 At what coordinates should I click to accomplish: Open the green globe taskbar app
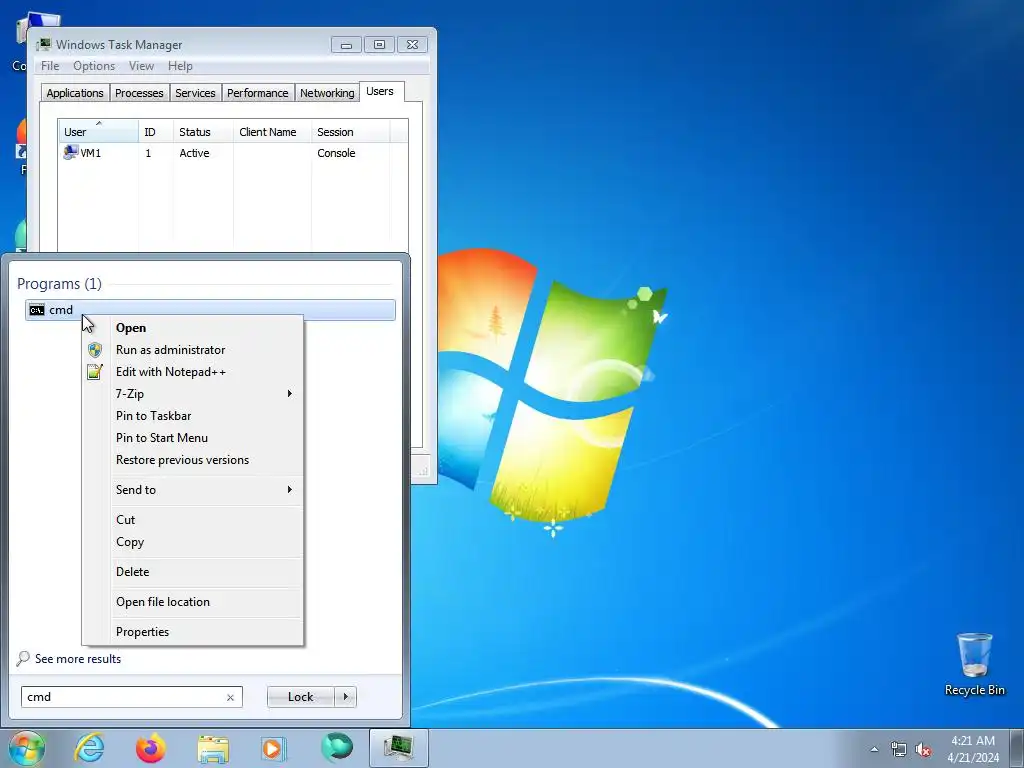coord(337,748)
